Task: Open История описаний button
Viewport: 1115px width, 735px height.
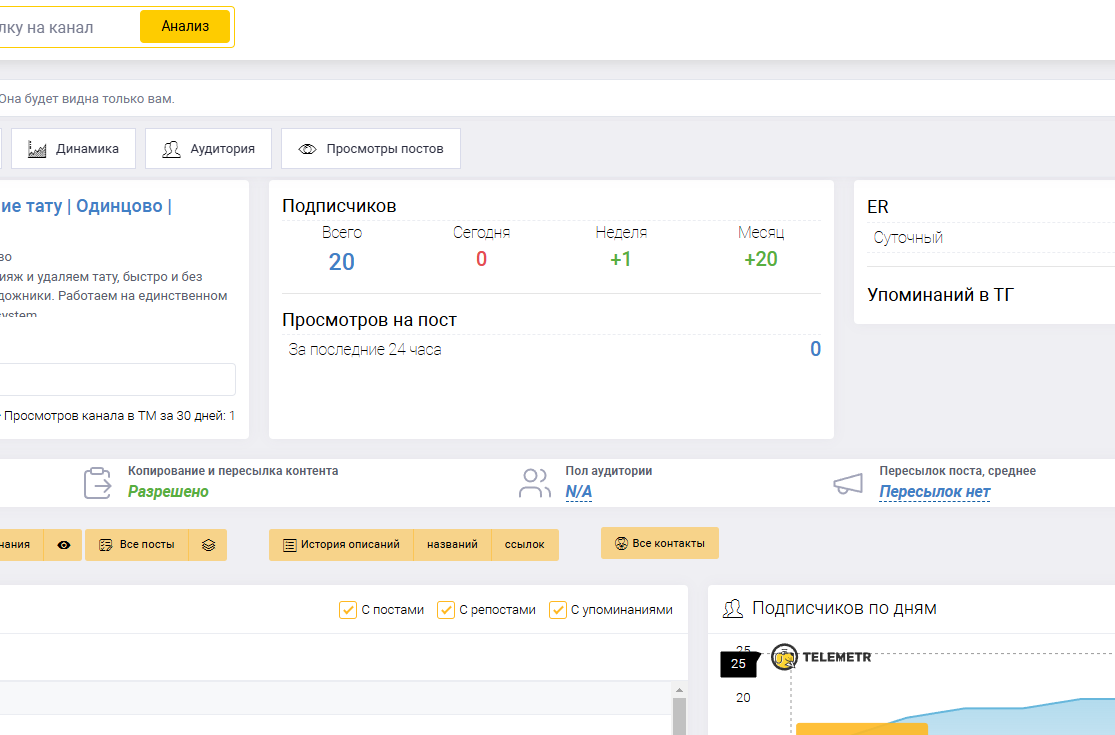Action: click(x=341, y=545)
